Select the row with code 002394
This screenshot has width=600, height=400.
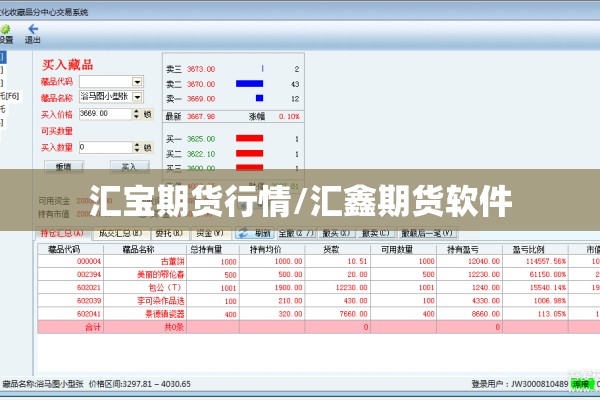(89, 274)
